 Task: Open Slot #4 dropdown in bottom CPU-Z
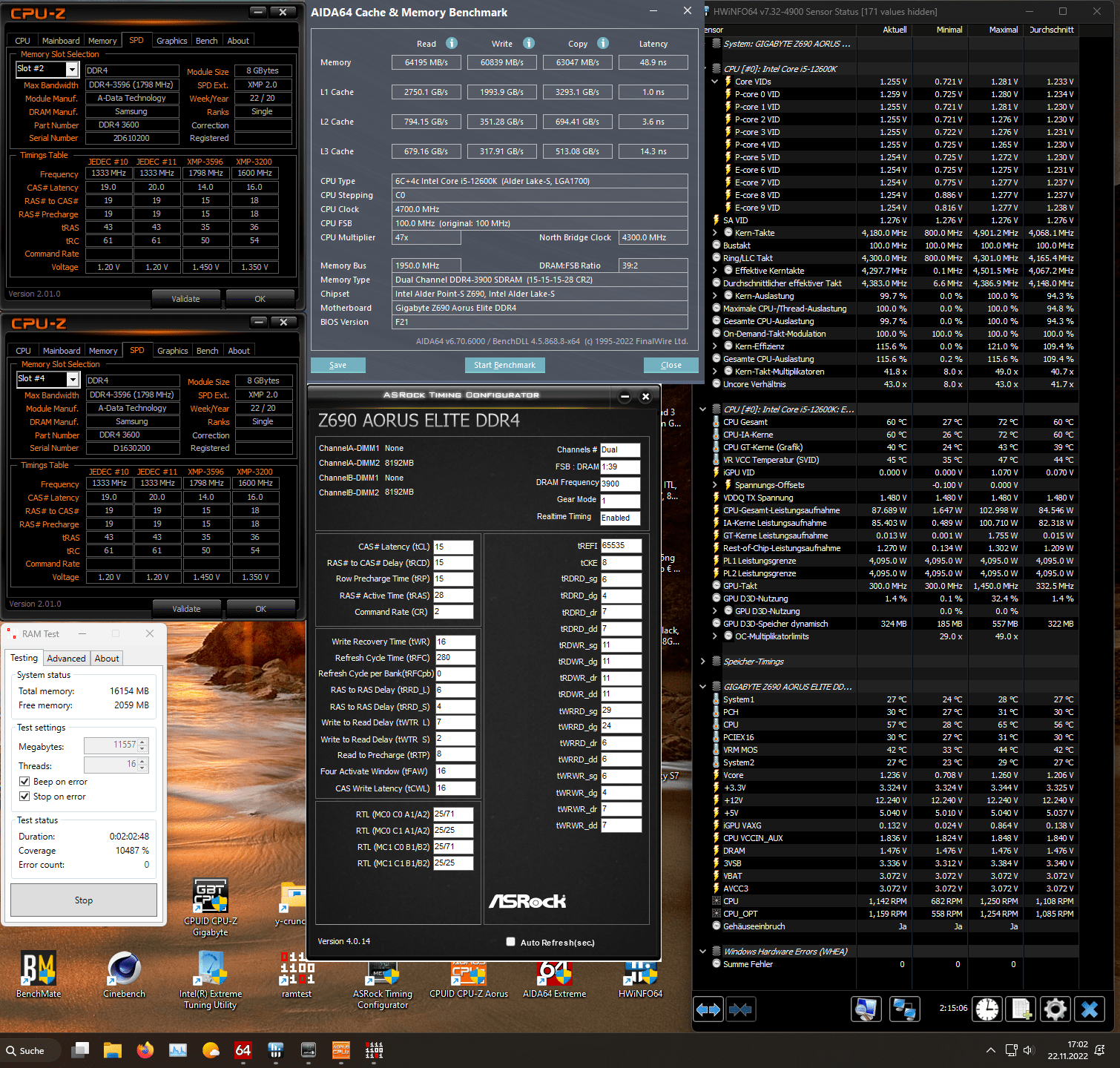pyautogui.click(x=73, y=379)
